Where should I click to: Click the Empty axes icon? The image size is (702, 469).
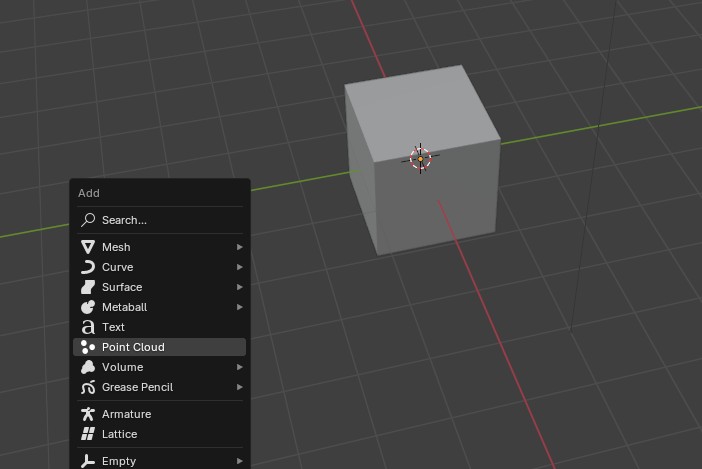pyautogui.click(x=88, y=461)
